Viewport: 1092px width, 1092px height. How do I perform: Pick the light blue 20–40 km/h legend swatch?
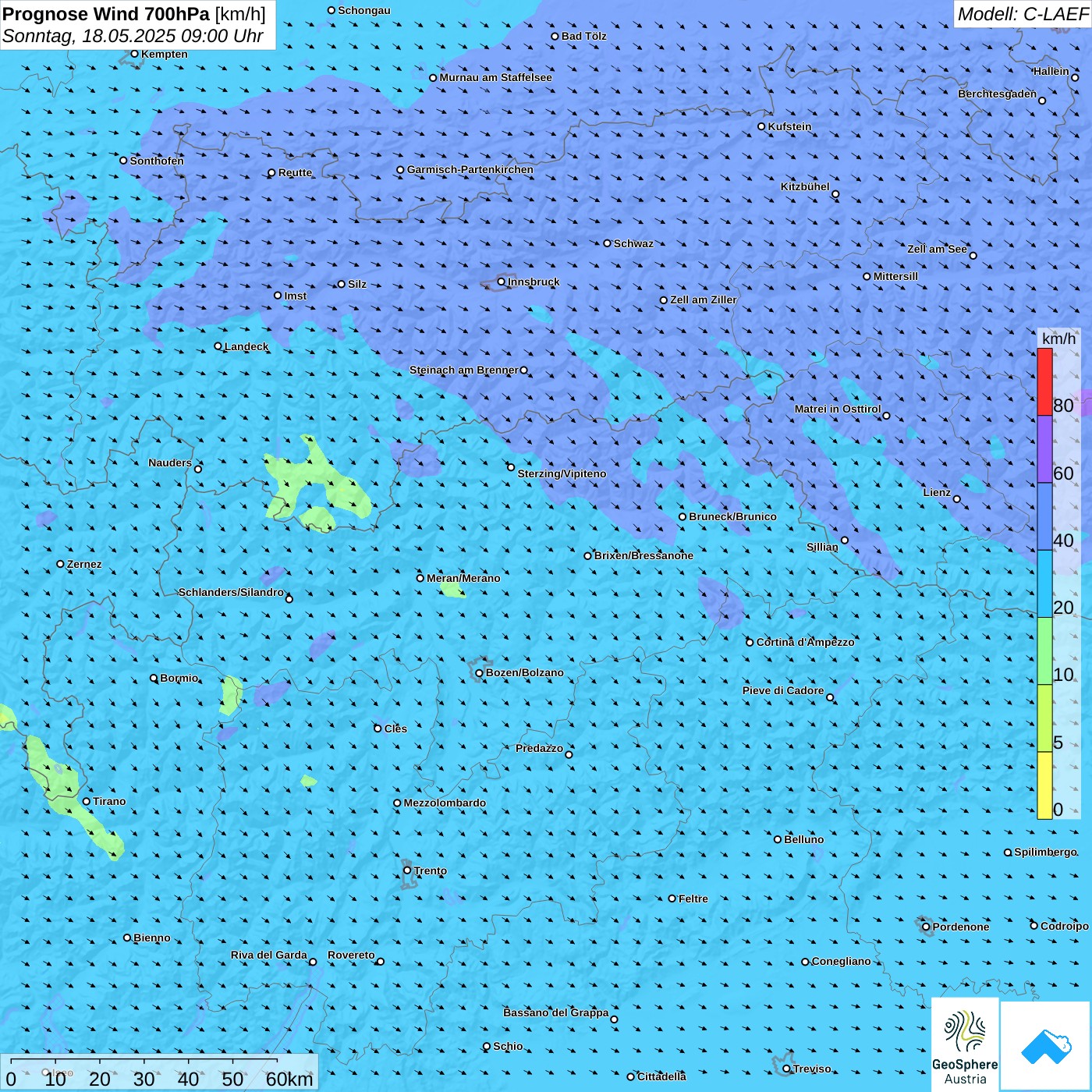click(1044, 583)
